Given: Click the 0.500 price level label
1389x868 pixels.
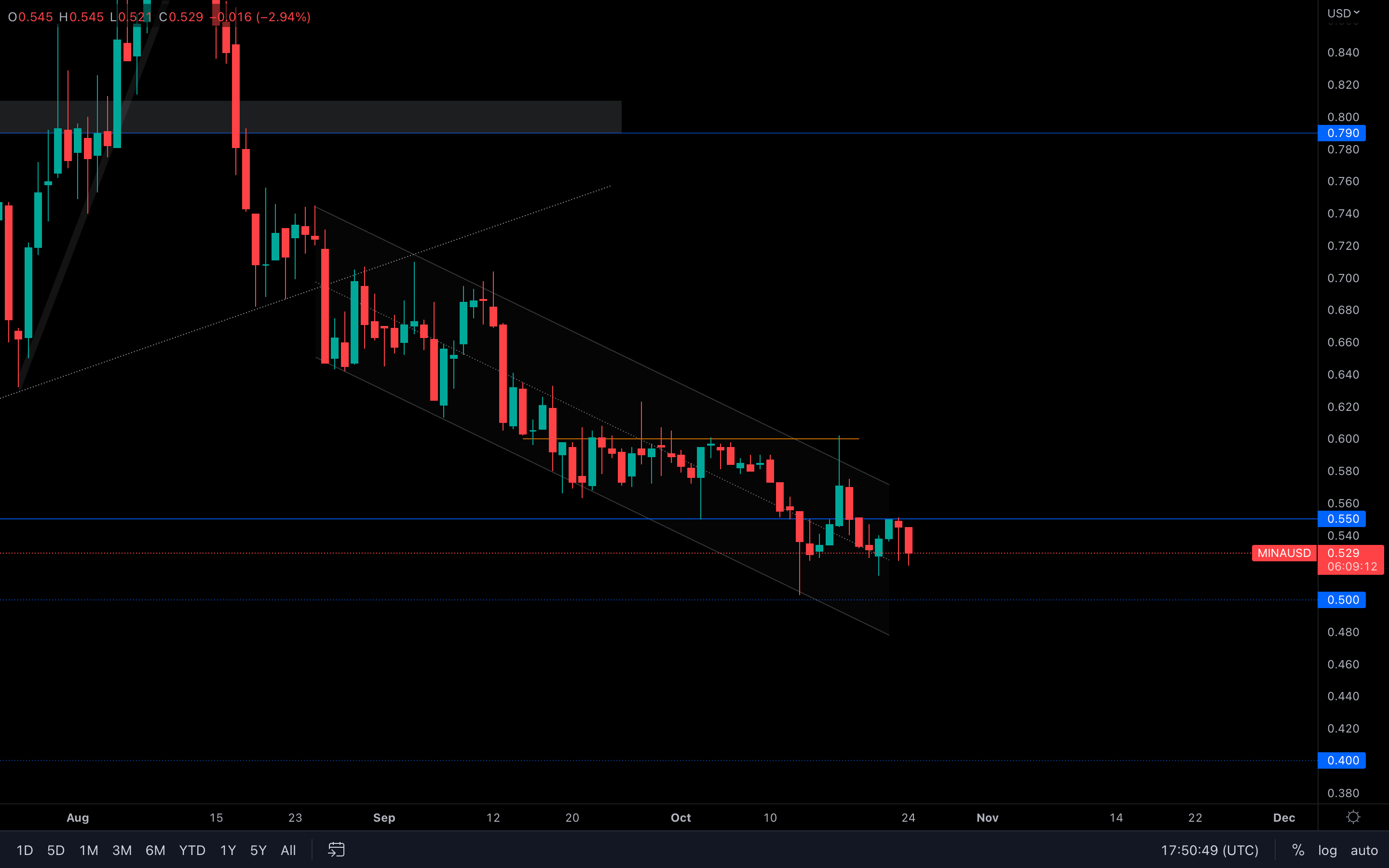Looking at the screenshot, I should 1343,600.
